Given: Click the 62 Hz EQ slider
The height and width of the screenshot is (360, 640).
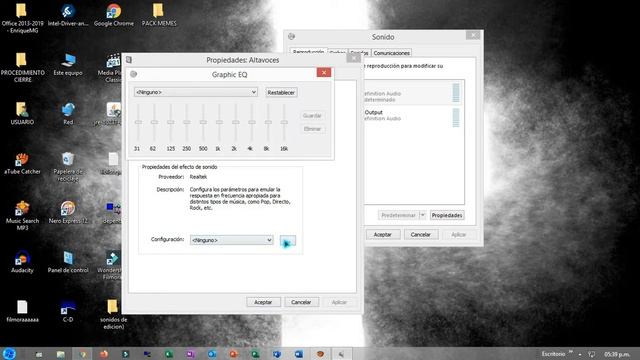Looking at the screenshot, I should coord(154,122).
